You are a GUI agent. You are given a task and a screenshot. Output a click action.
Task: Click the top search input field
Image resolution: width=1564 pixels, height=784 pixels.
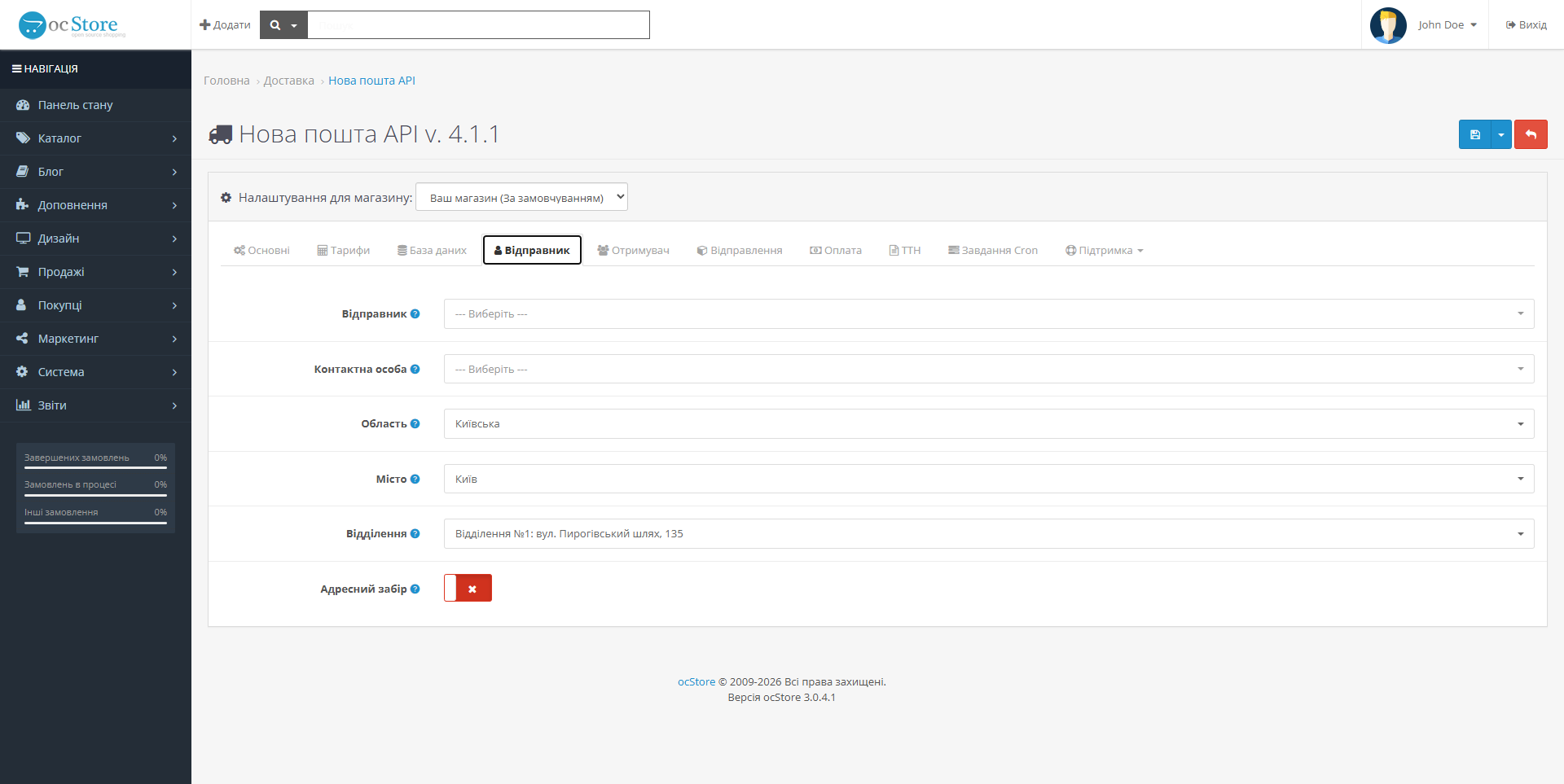pos(478,25)
